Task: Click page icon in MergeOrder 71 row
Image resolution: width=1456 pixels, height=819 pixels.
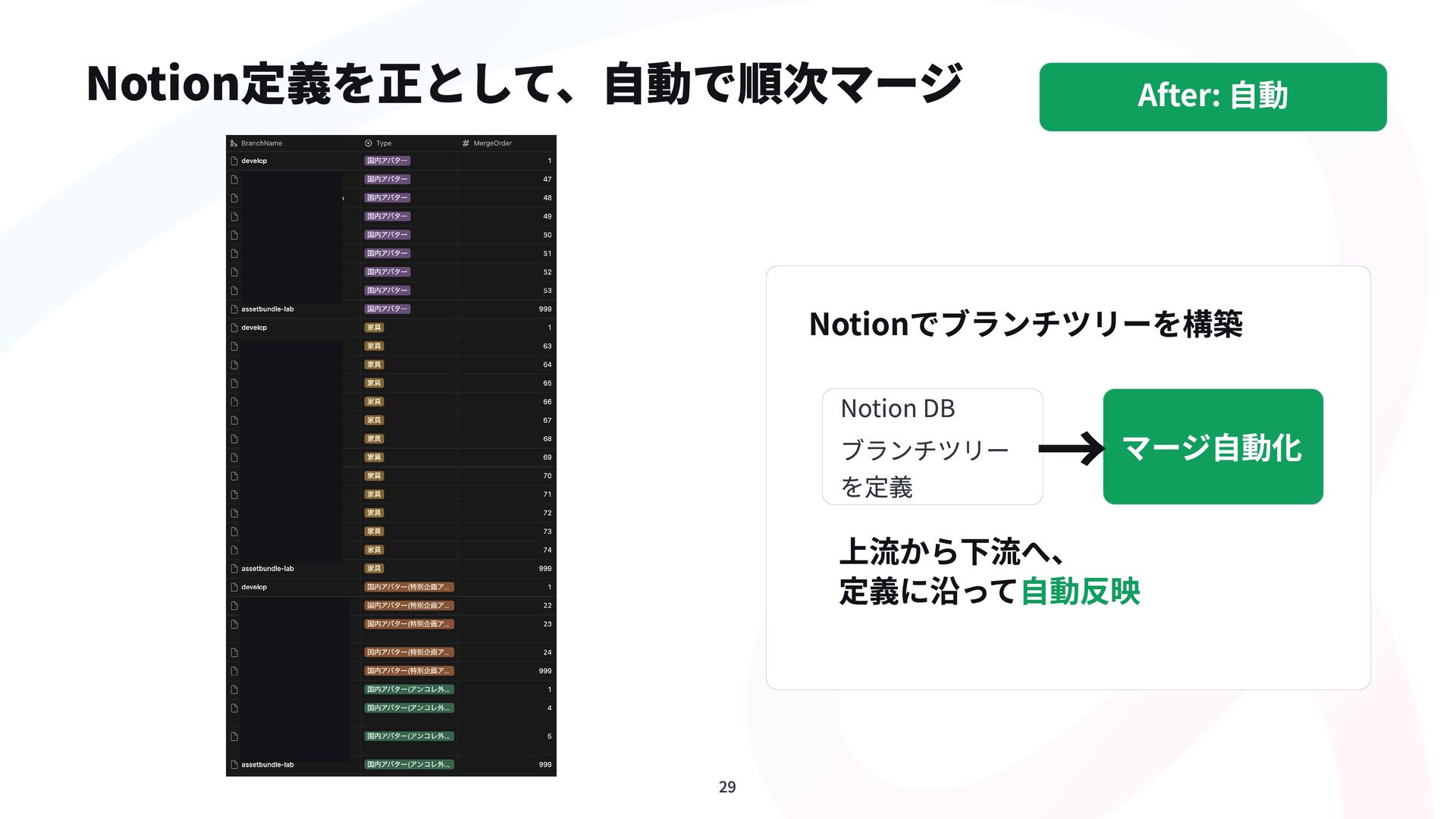Action: [x=234, y=494]
